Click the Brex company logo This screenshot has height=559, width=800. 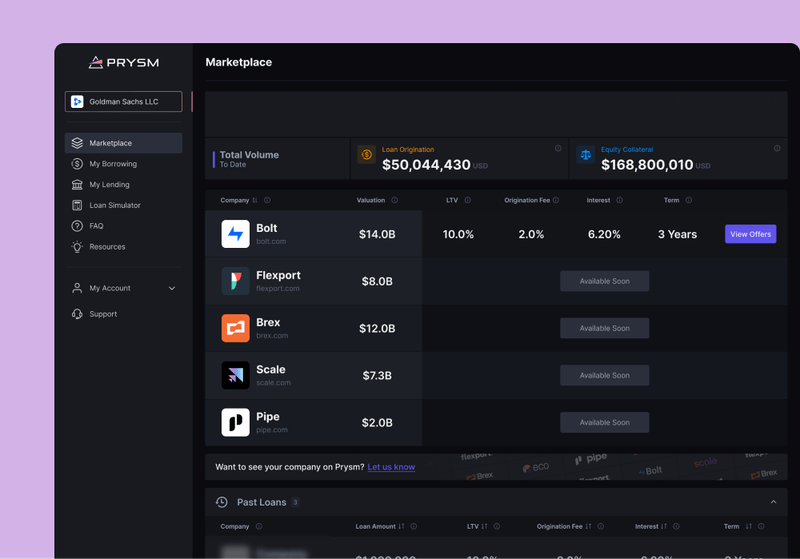(x=235, y=328)
